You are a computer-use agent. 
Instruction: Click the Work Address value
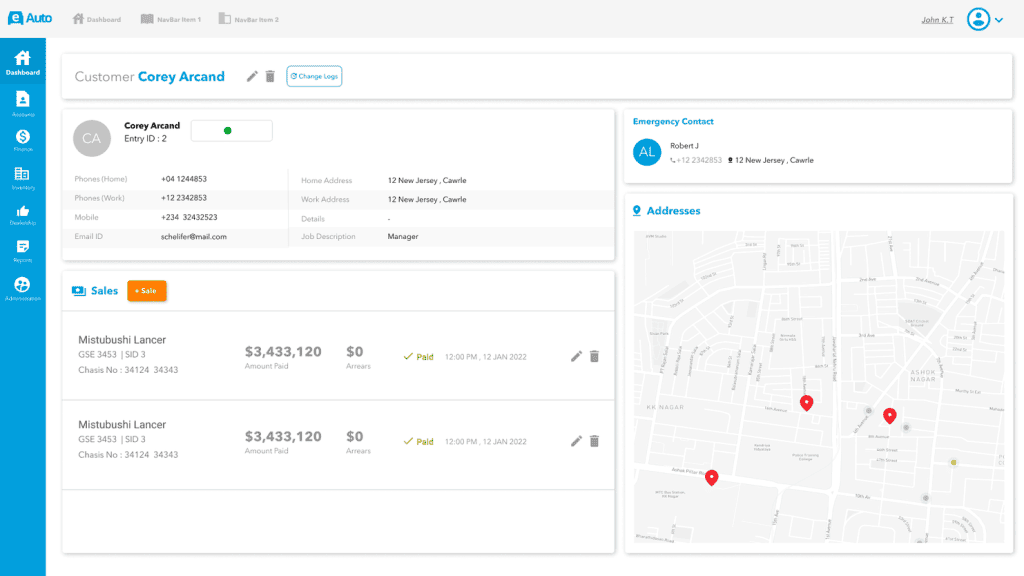(x=427, y=199)
